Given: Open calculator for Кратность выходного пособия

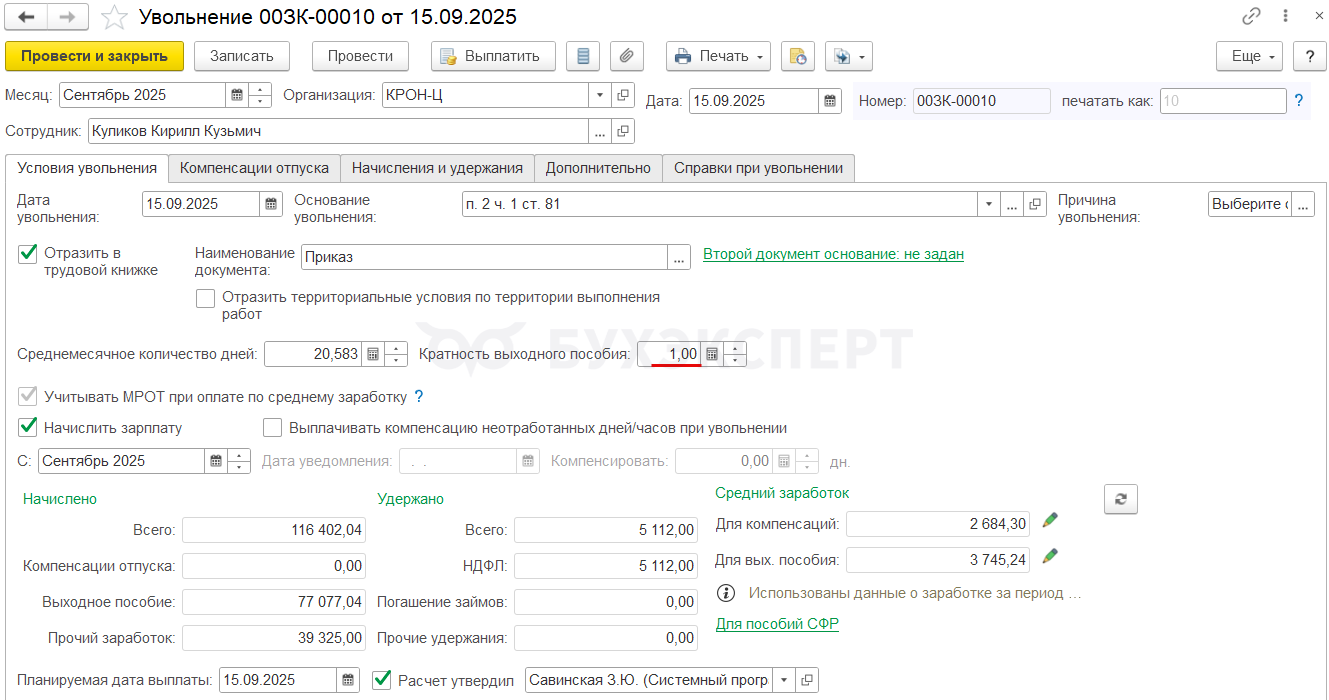Looking at the screenshot, I should (712, 354).
